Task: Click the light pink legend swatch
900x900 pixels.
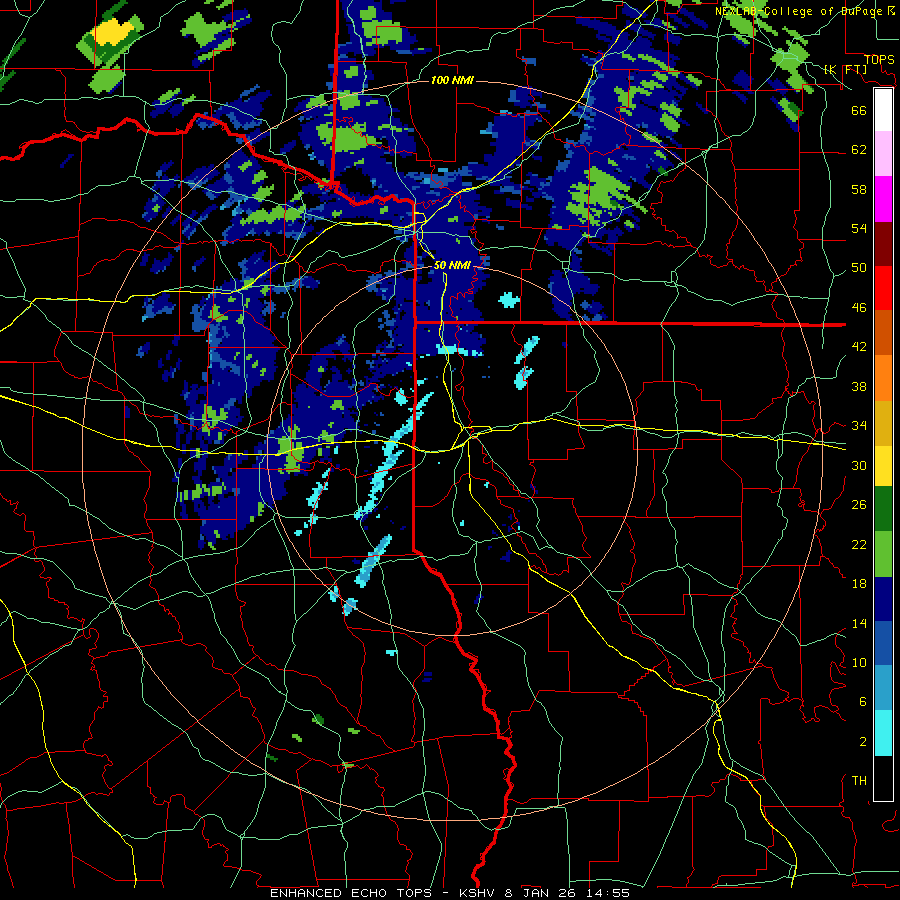Action: tap(883, 154)
